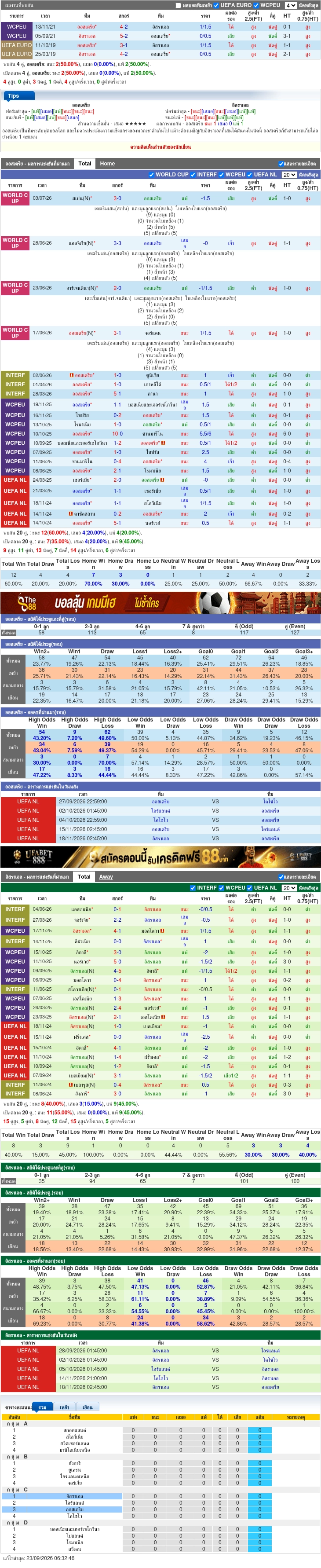
Task: Toggle INTERF filter checkbox in ออสเตรีย section
Action: pos(193,174)
